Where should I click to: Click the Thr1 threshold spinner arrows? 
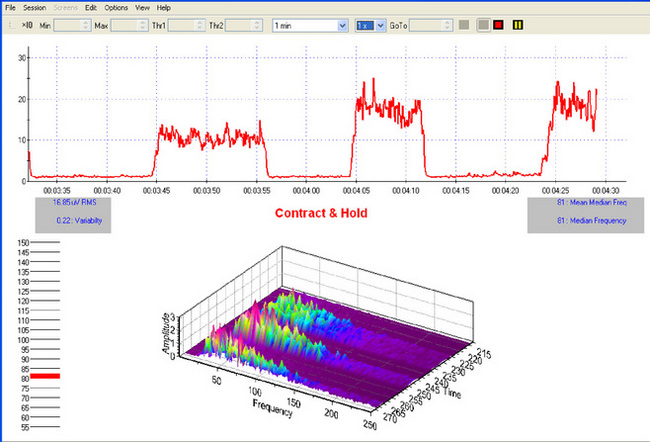tap(200, 24)
